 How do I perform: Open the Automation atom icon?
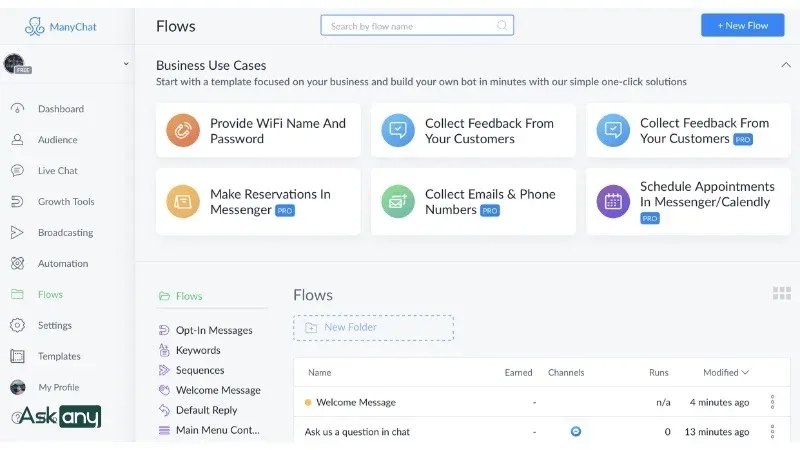click(17, 263)
